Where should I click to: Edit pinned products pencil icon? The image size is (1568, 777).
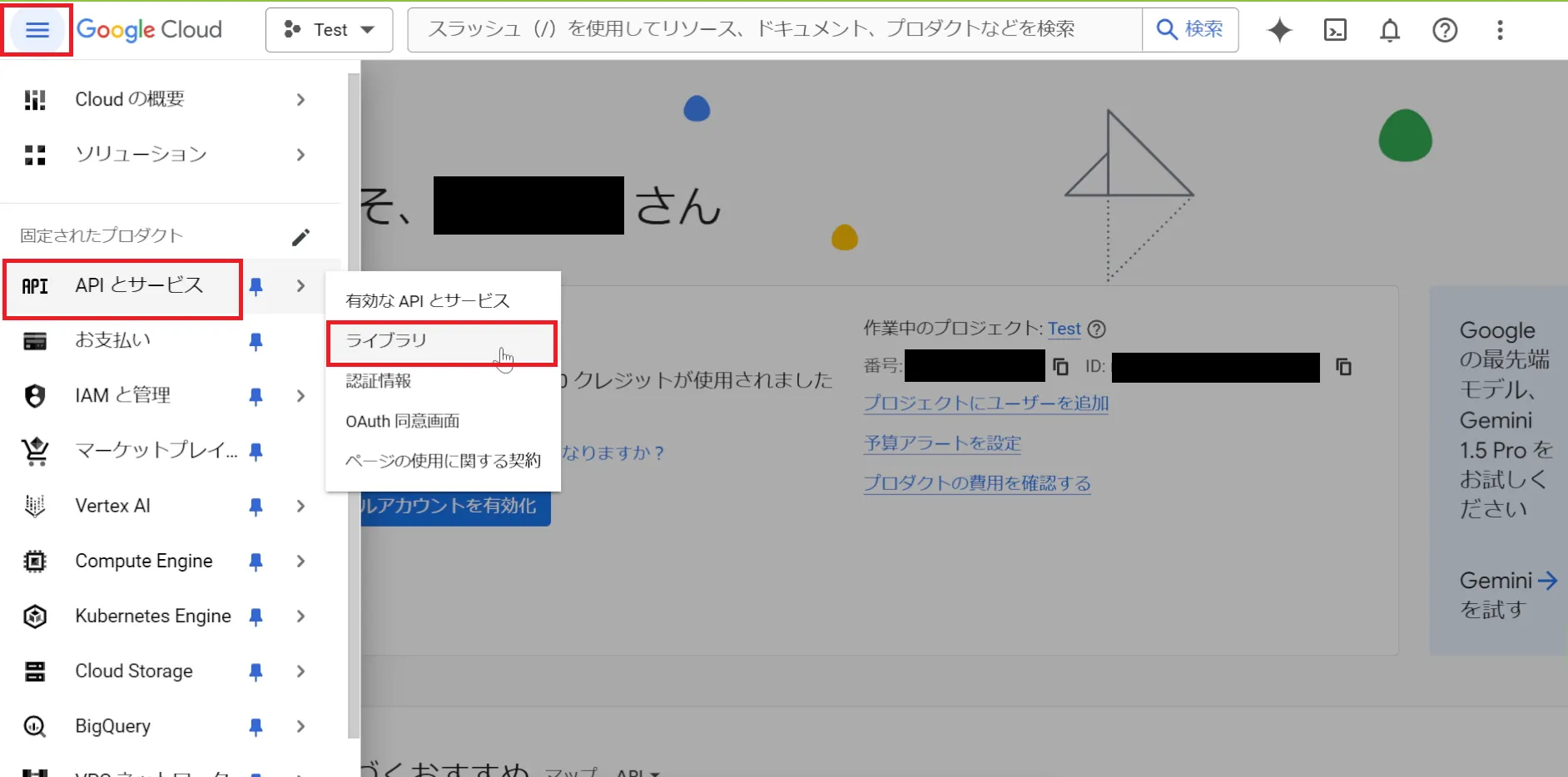click(301, 237)
